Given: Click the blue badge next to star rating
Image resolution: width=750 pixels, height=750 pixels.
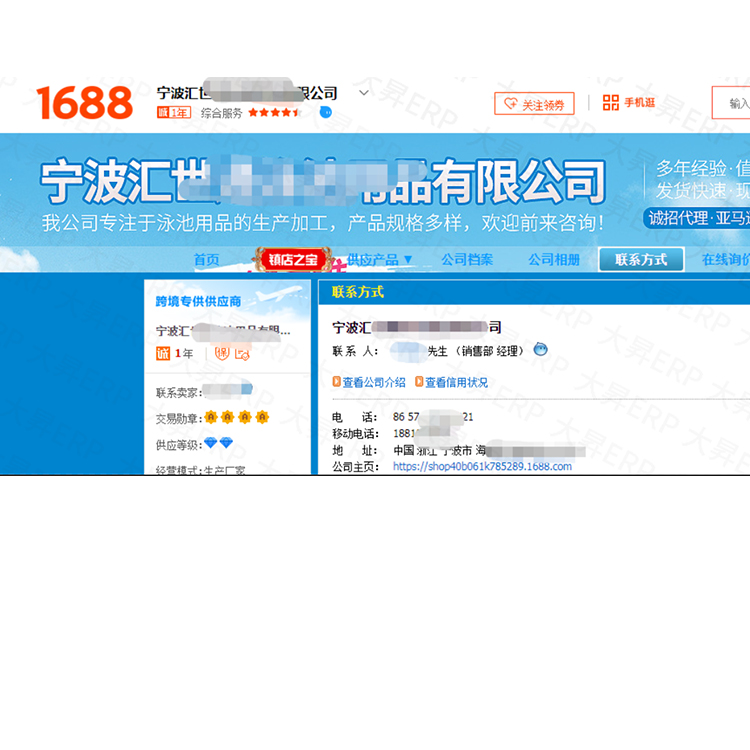Looking at the screenshot, I should tap(326, 112).
